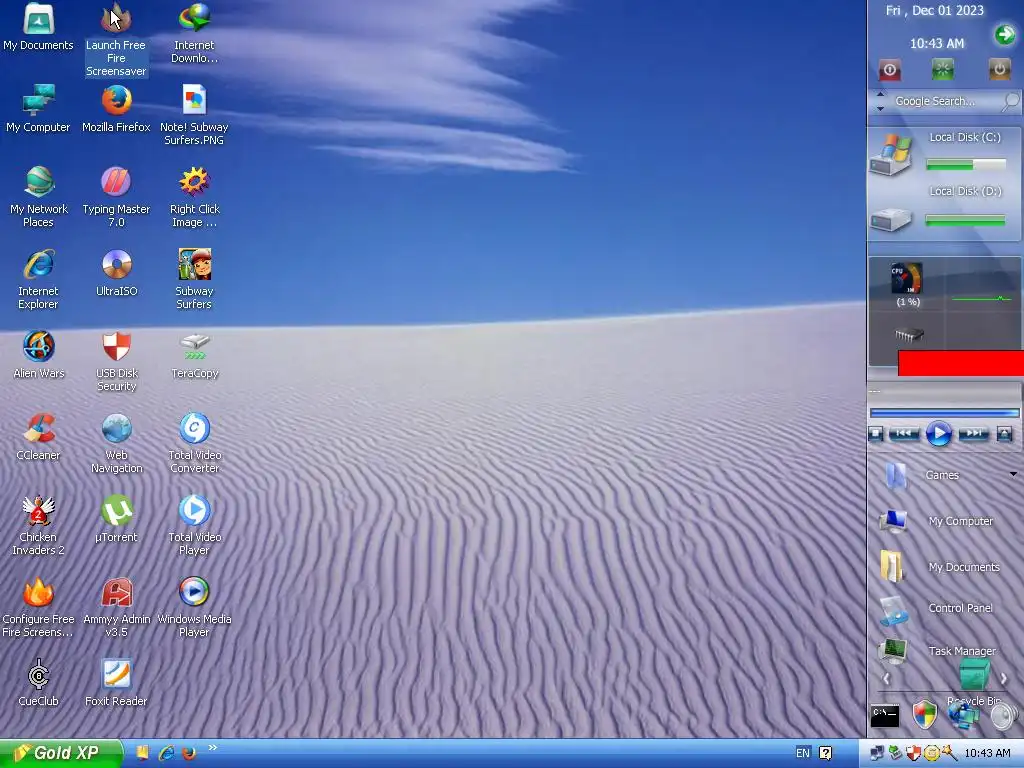Launch TeraCopy desktop shortcut
The width and height of the screenshot is (1024, 768).
[194, 355]
